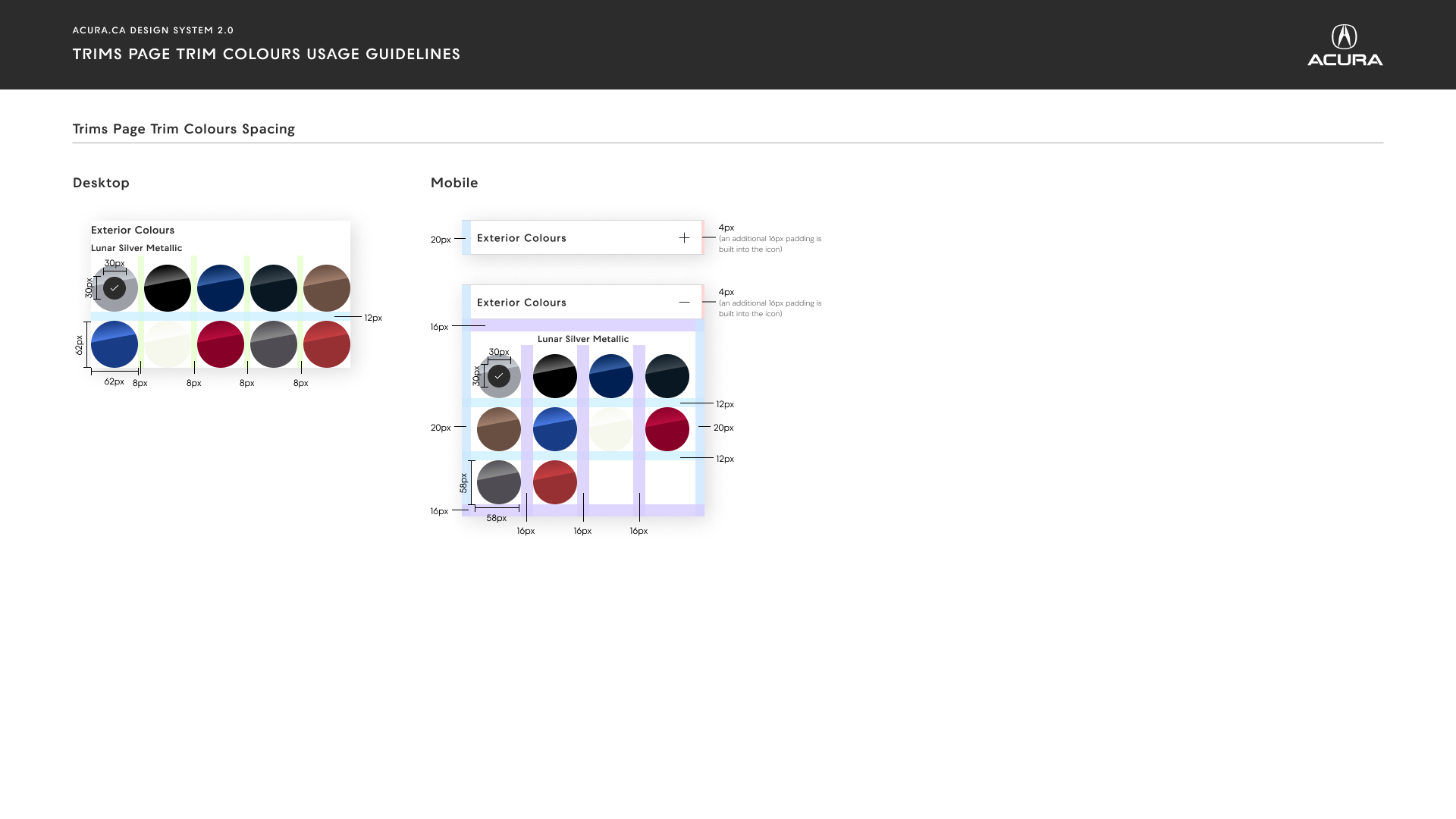
Task: Select the white swatch in Mobile panel
Action: [x=611, y=429]
